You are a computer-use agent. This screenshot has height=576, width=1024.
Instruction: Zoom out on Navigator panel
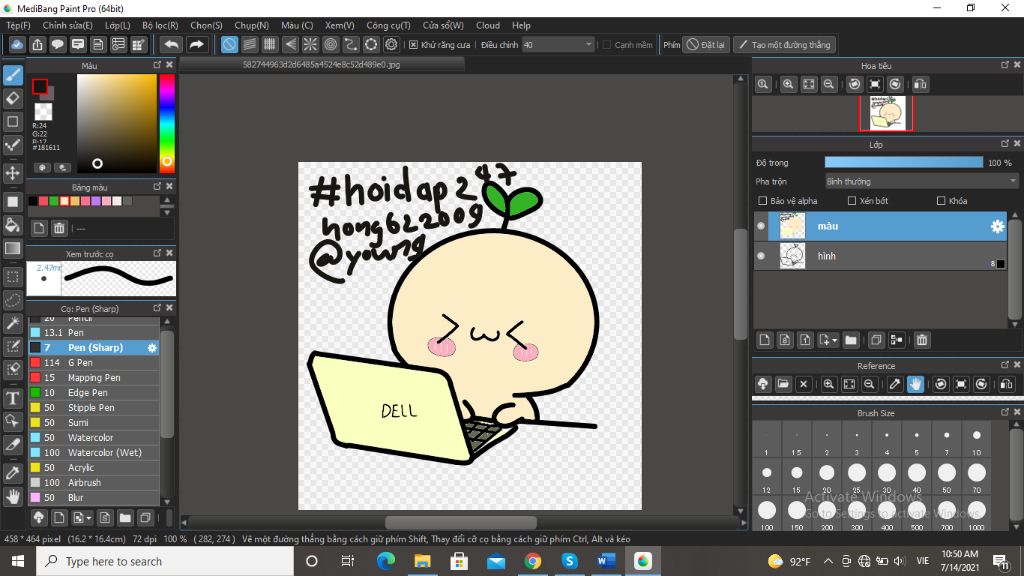[829, 84]
